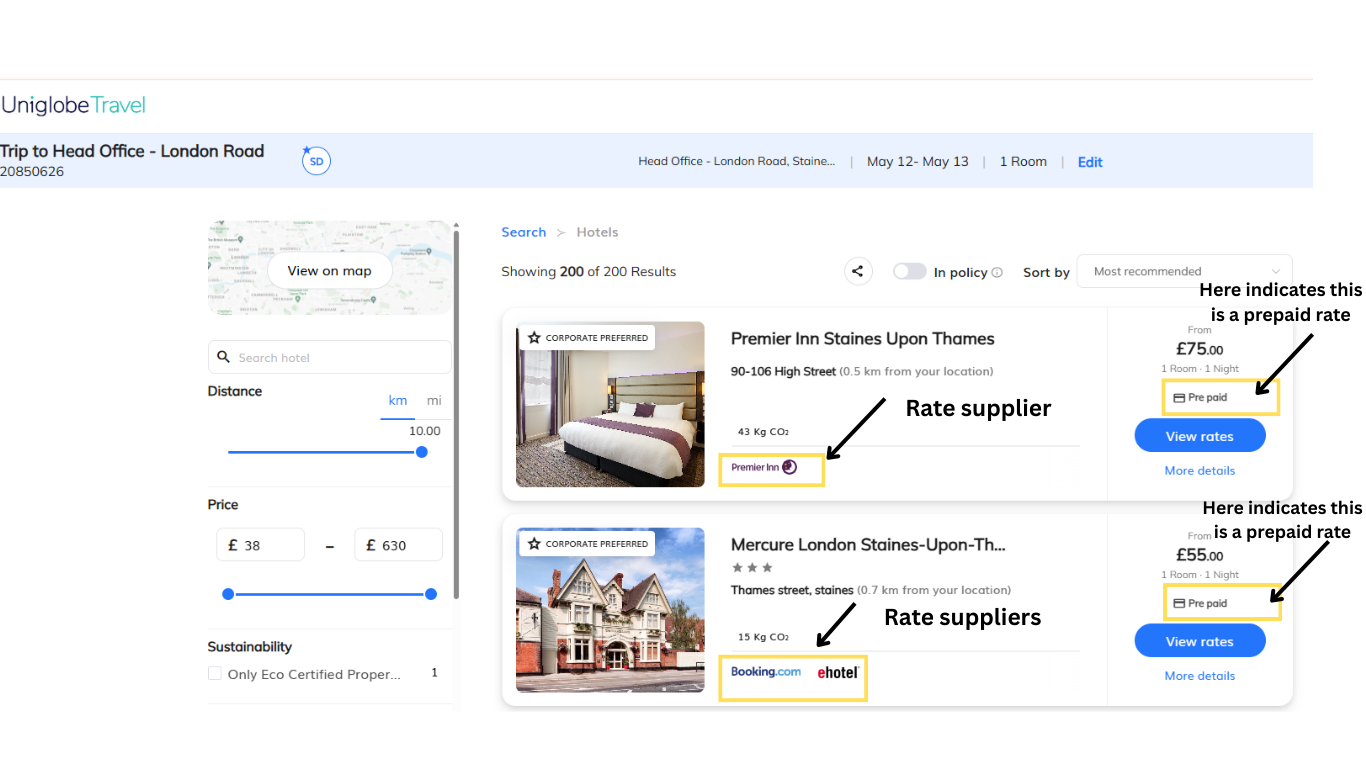This screenshot has height=768, width=1366.
Task: Click the minimum Price slider handle
Action: click(x=228, y=594)
